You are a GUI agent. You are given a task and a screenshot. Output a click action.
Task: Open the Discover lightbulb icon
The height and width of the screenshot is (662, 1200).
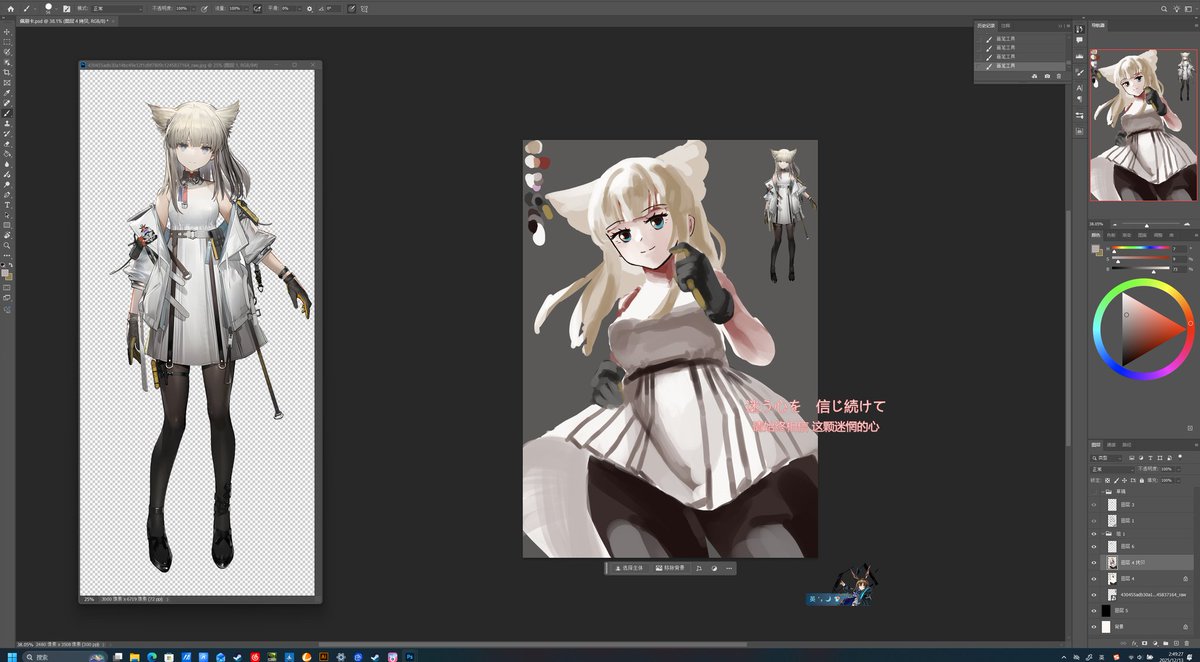[1177, 9]
